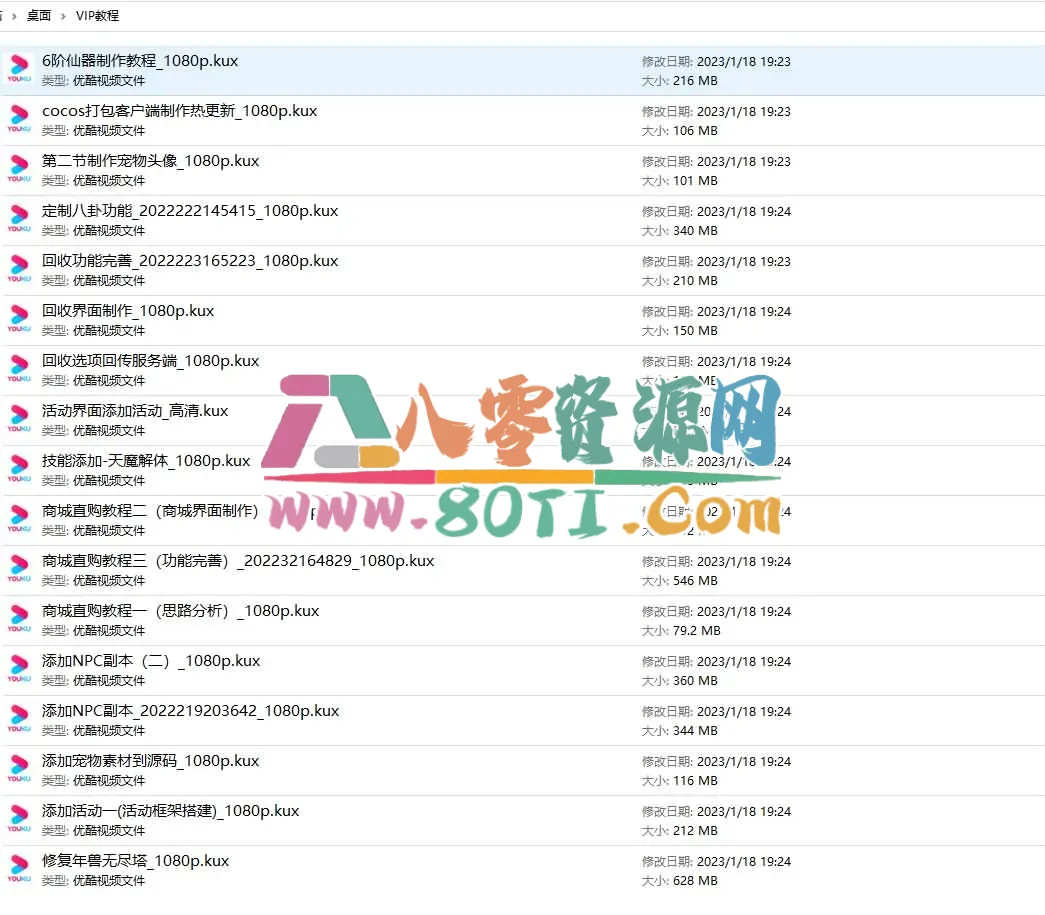Go to 桌面 in the address breadcrumb

(x=39, y=16)
